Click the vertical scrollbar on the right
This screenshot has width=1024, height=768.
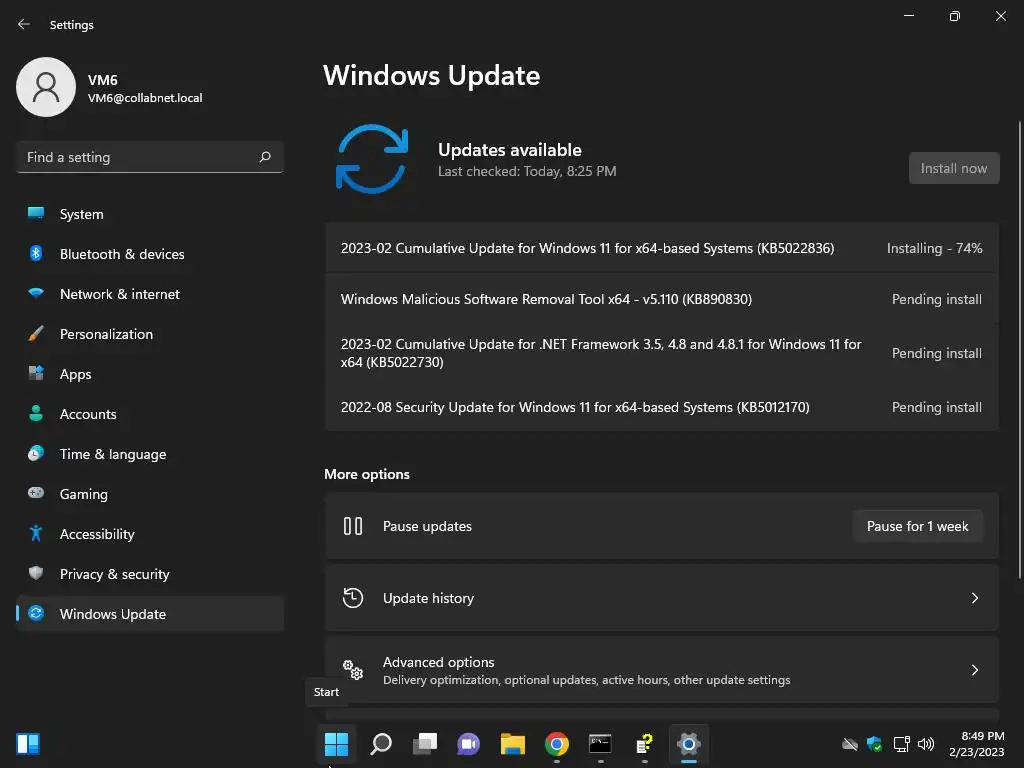pyautogui.click(x=1019, y=349)
